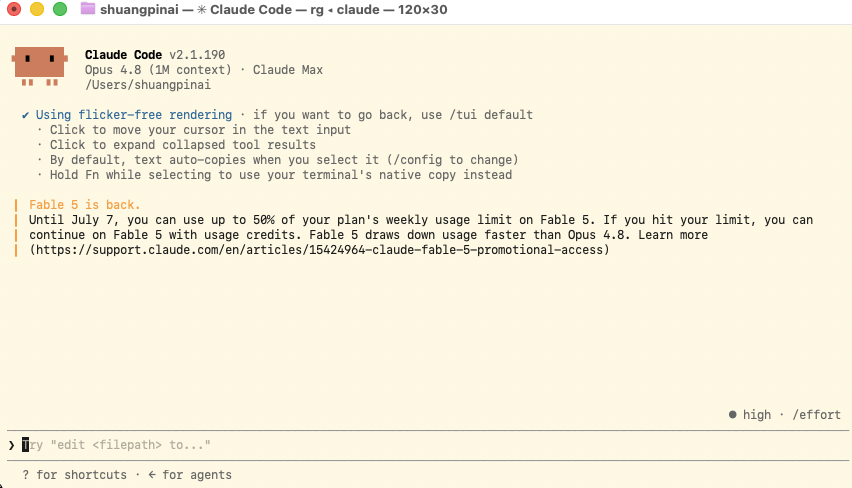
Task: Click the "/tui default" command text
Action: [x=491, y=115]
